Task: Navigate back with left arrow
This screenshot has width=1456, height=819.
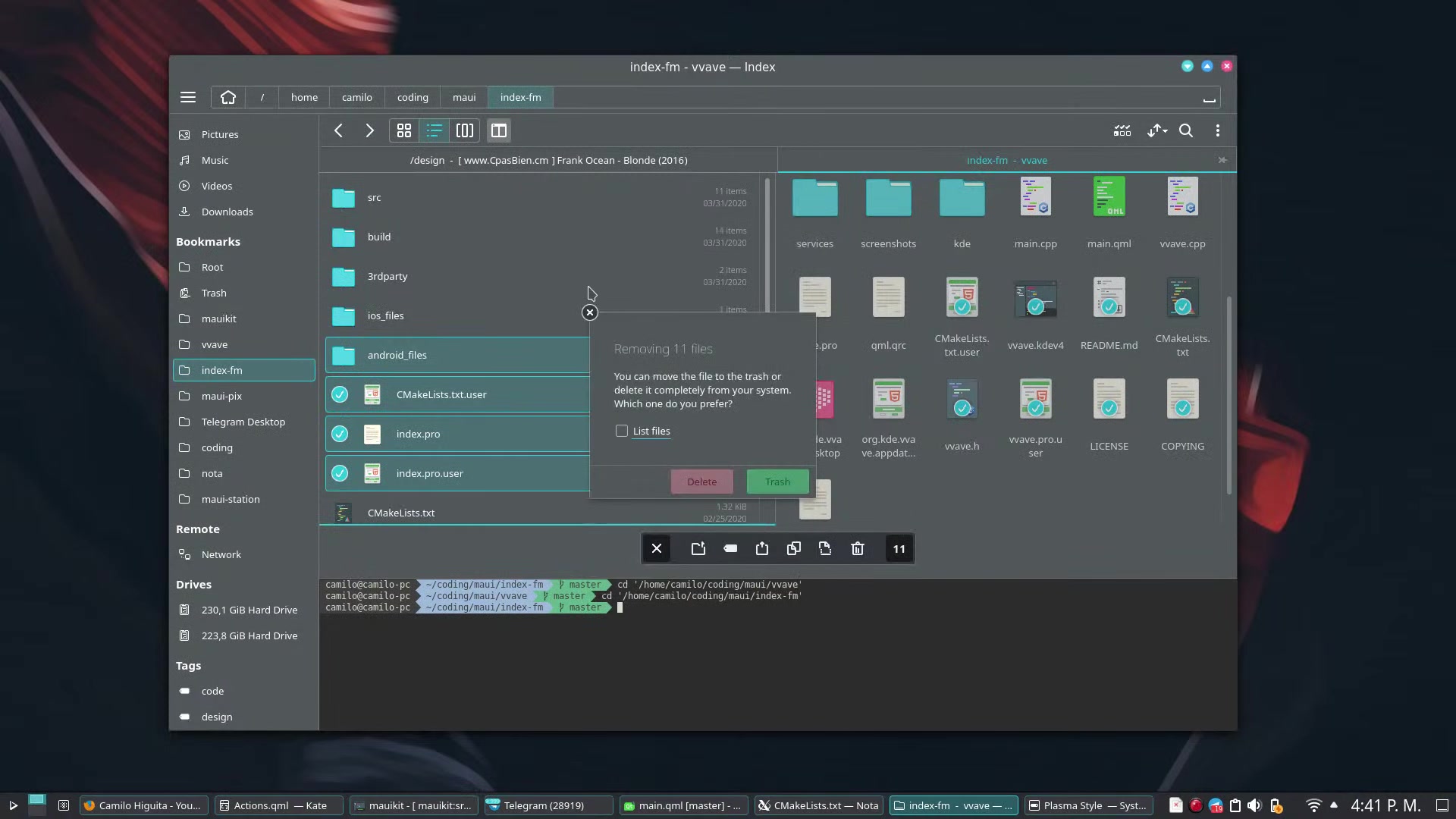Action: [339, 130]
